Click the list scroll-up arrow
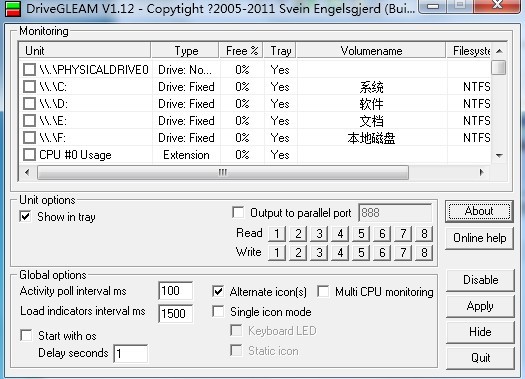 coord(499,51)
